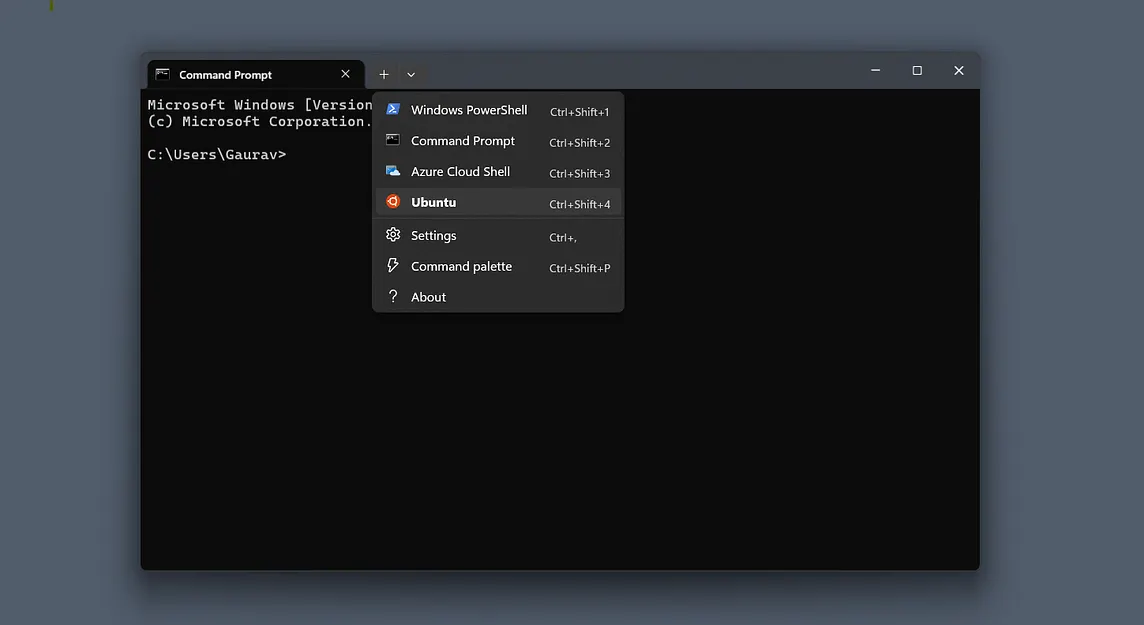Click the Windows PowerShell icon in the menu

pyautogui.click(x=393, y=109)
